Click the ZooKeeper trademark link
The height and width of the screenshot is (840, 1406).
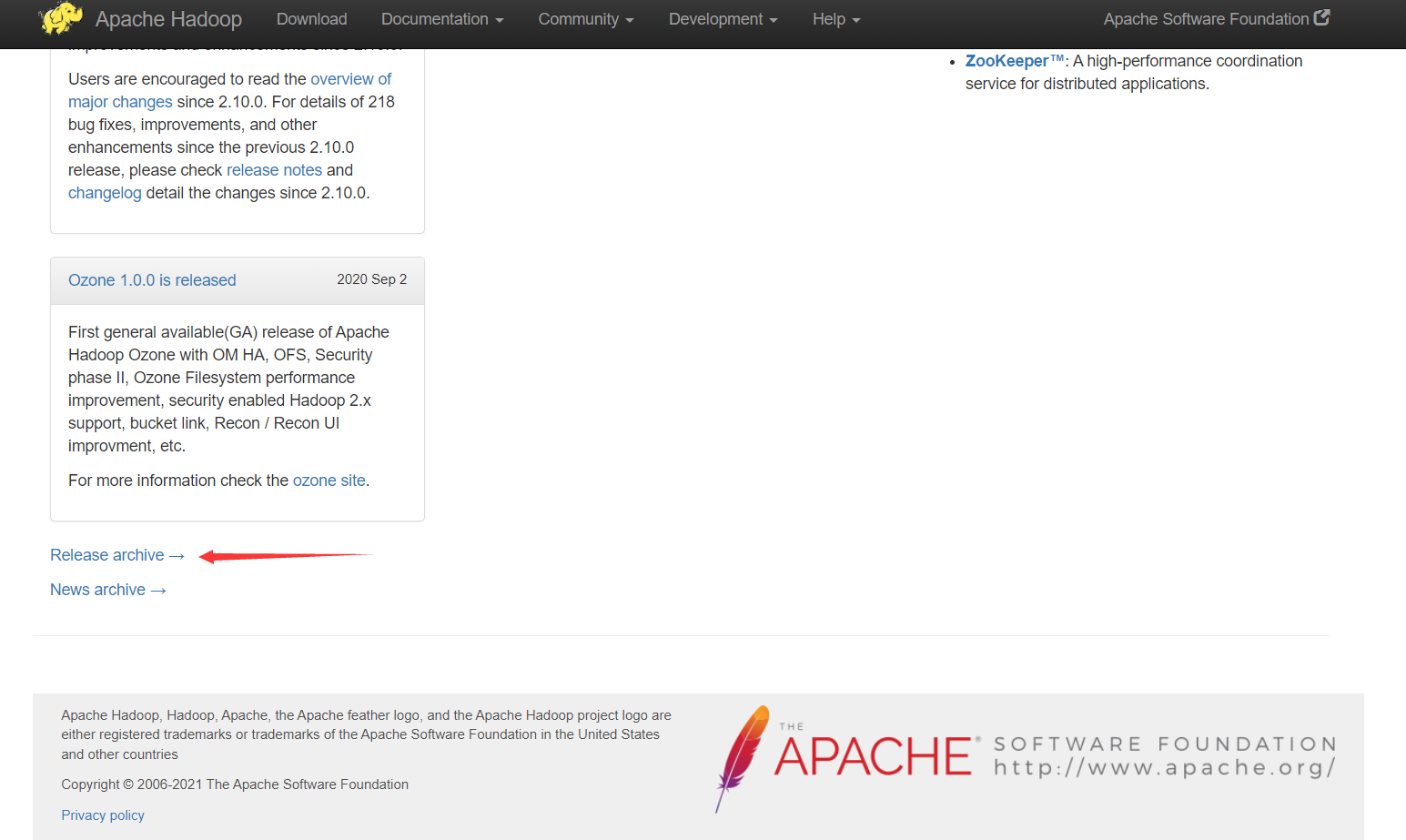point(1013,60)
